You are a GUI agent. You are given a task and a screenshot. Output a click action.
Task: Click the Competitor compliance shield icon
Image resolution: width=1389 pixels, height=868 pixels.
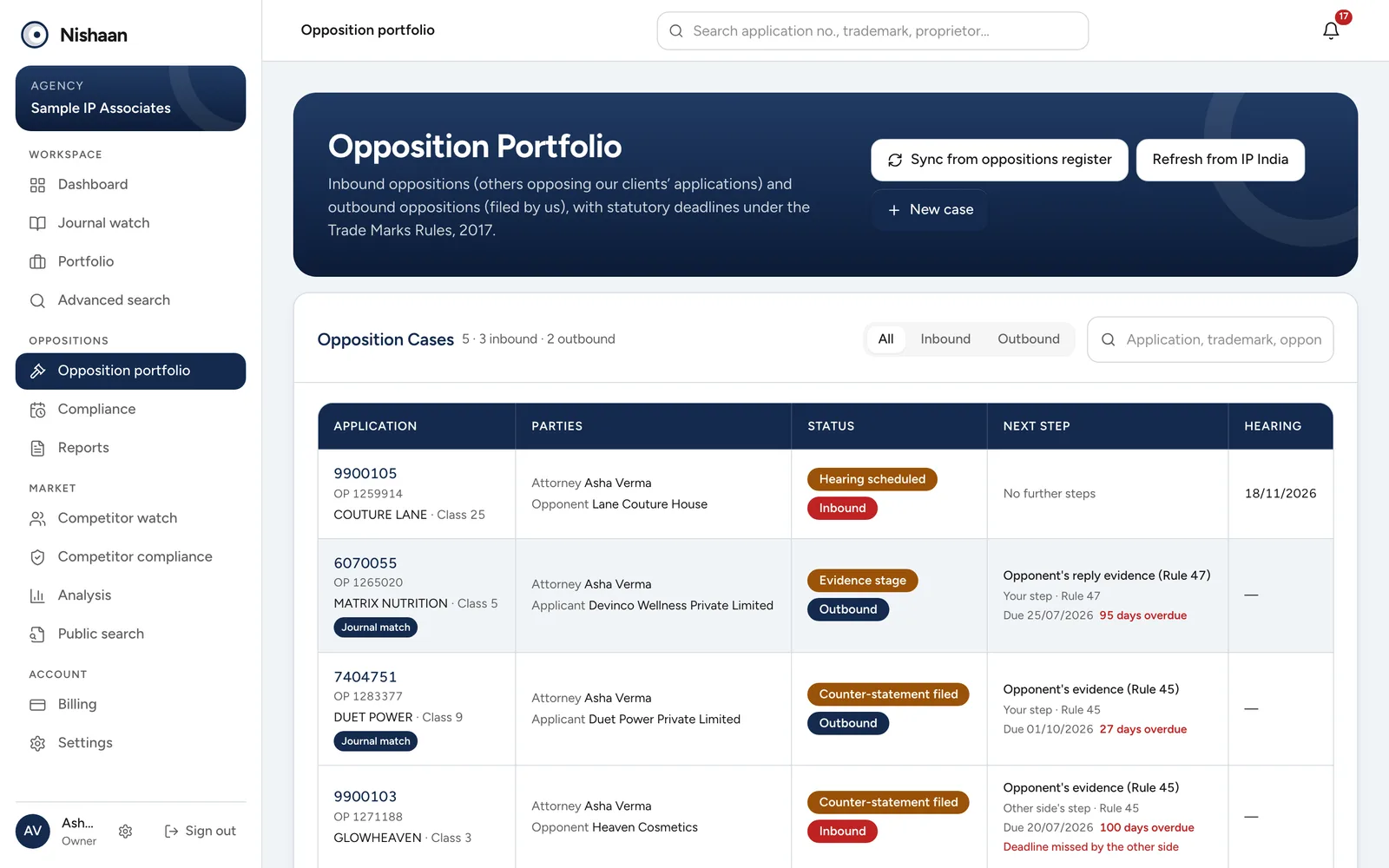[x=37, y=557]
